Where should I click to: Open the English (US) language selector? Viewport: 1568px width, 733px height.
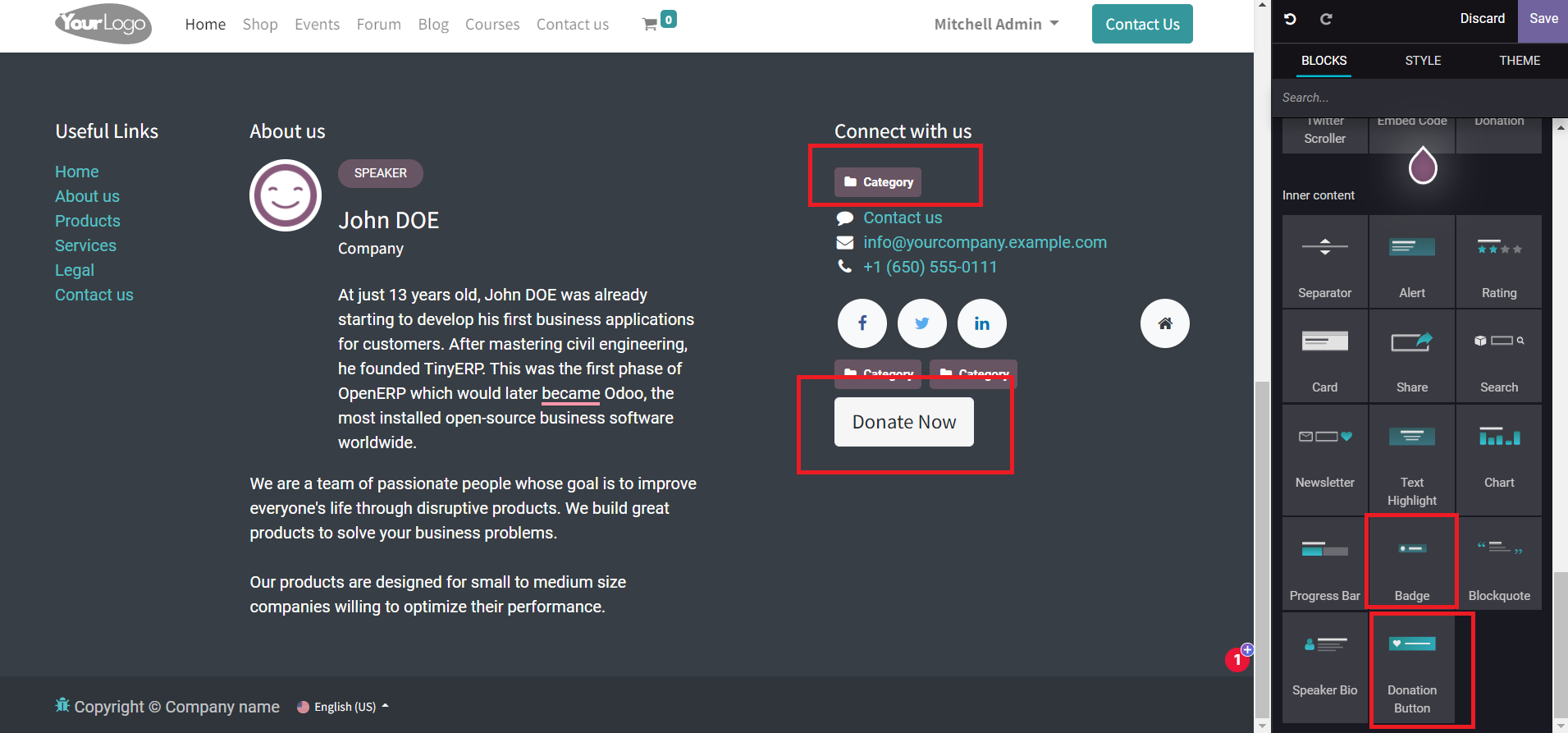tap(344, 707)
